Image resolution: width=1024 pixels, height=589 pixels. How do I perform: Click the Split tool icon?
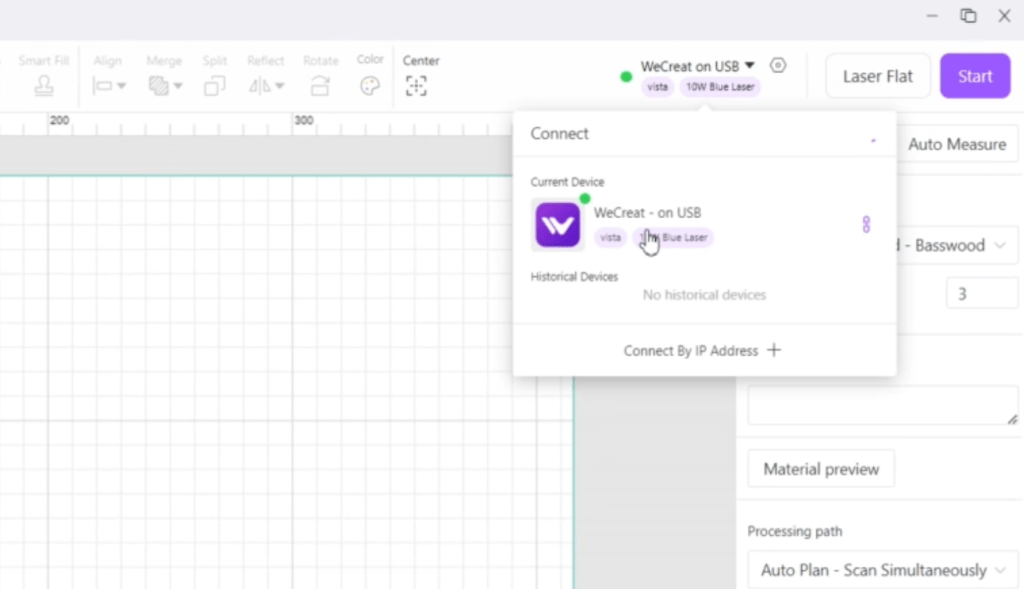click(214, 86)
